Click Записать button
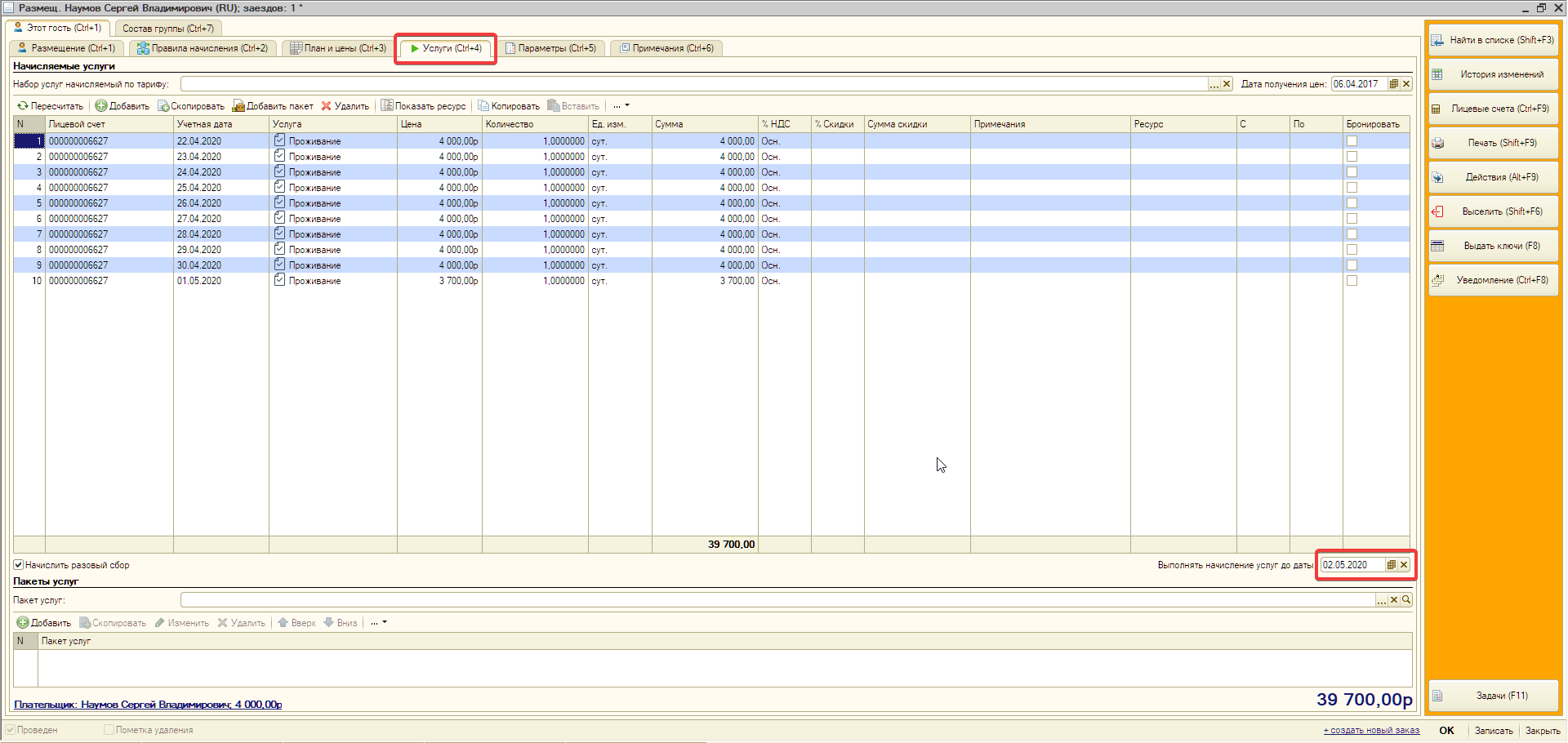 1493,731
